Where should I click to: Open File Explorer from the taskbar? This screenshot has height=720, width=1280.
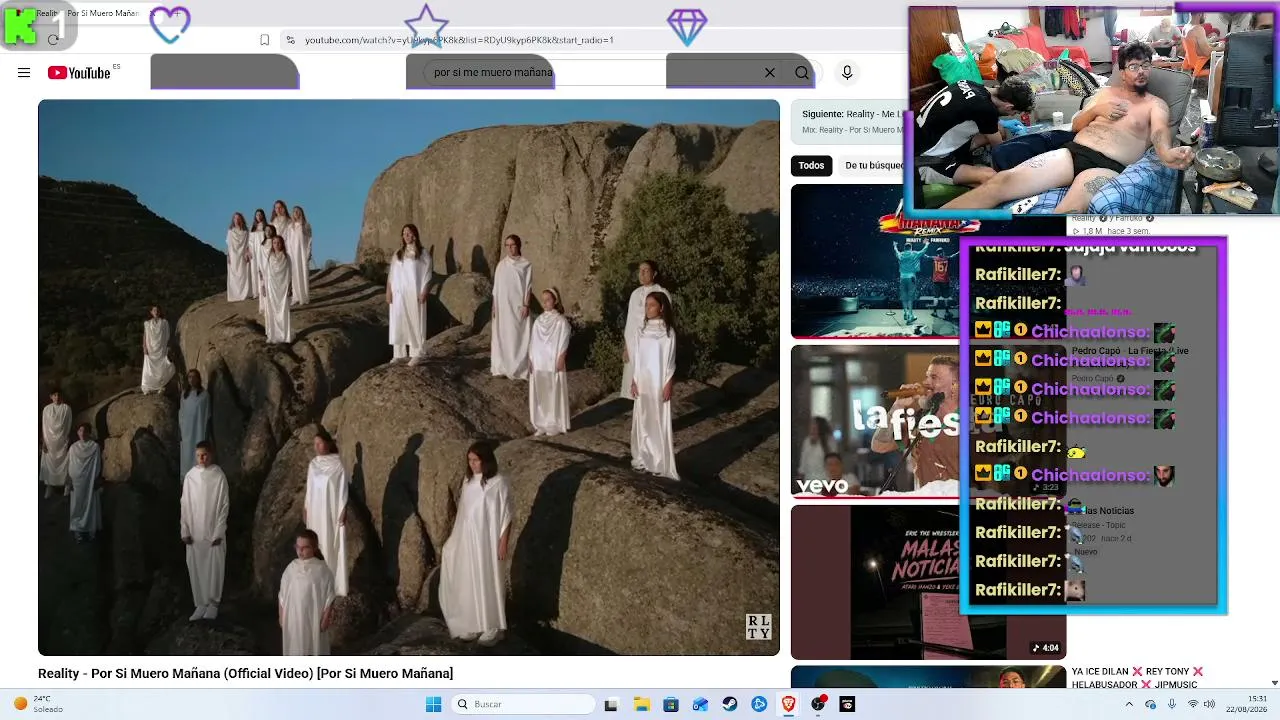pyautogui.click(x=641, y=704)
